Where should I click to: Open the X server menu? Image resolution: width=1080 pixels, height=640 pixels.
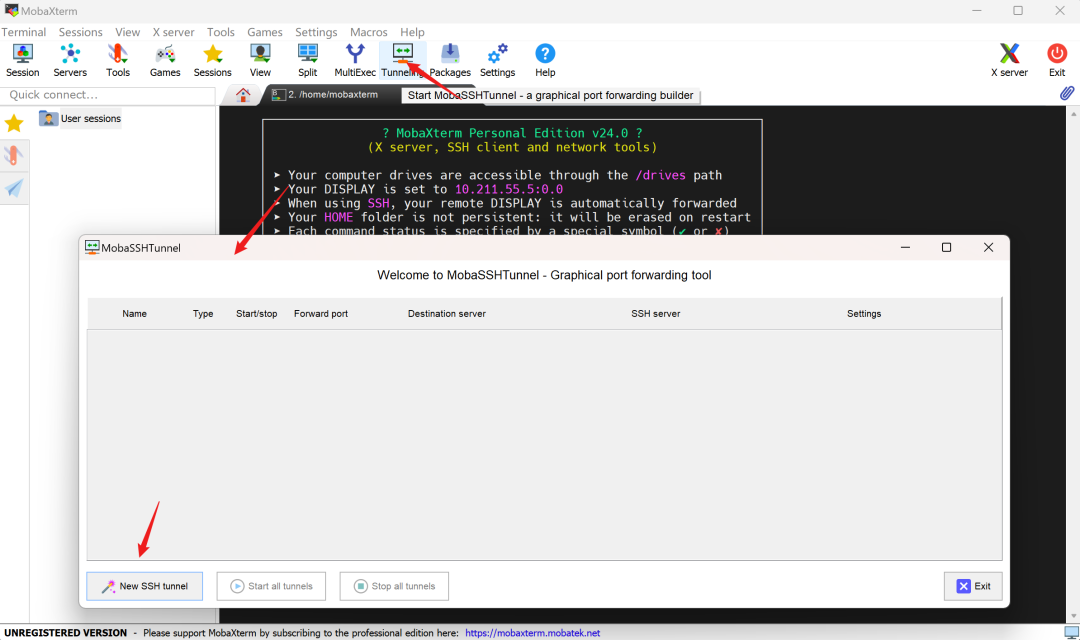click(173, 32)
